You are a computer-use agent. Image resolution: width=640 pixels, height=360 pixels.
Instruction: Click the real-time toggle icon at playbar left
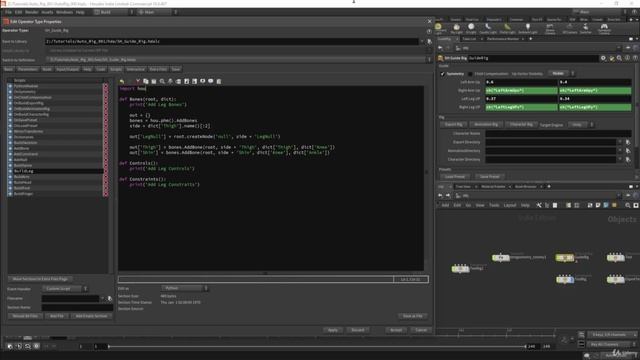tap(10, 346)
